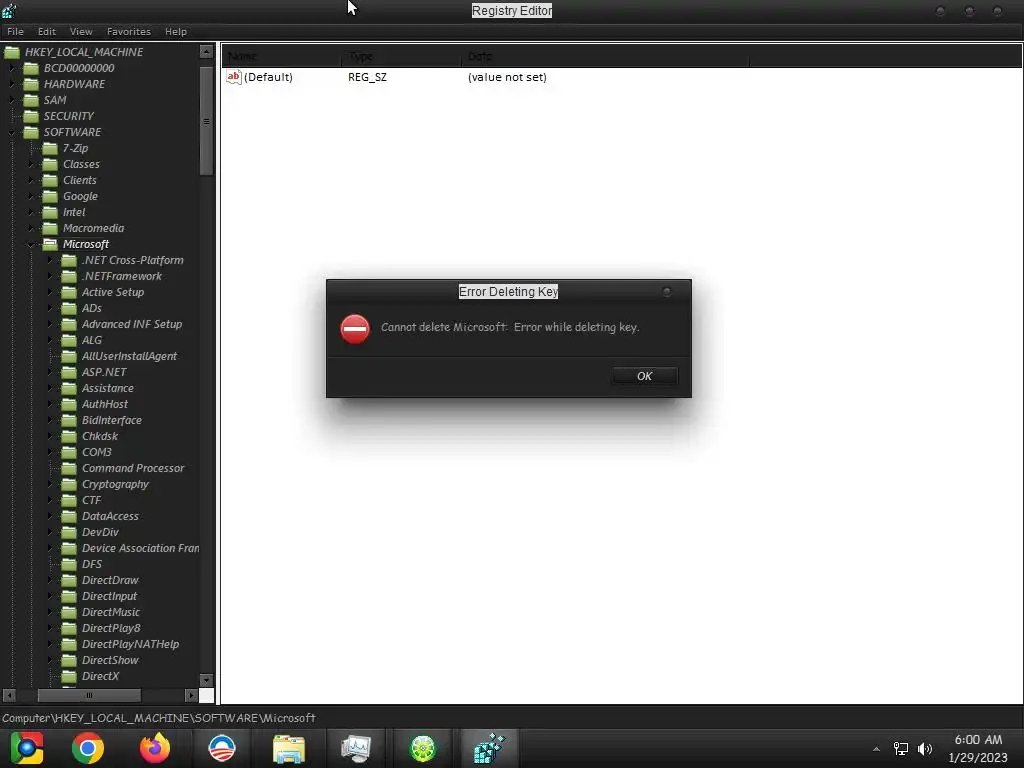
Task: Select the DataAccess key
Action: point(110,516)
